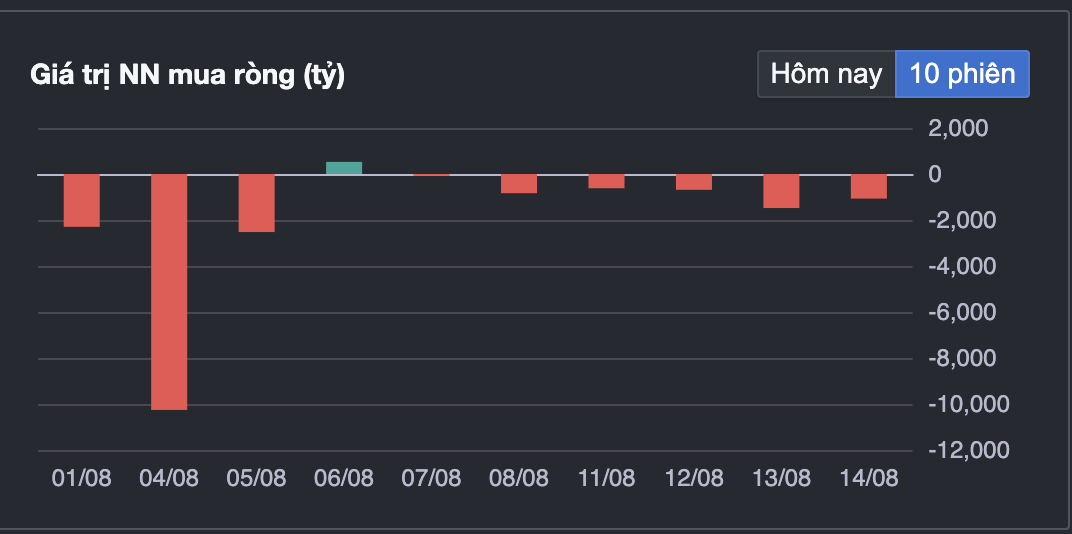Image resolution: width=1072 pixels, height=534 pixels.
Task: Click the 2,000 y-axis label
Action: (958, 128)
